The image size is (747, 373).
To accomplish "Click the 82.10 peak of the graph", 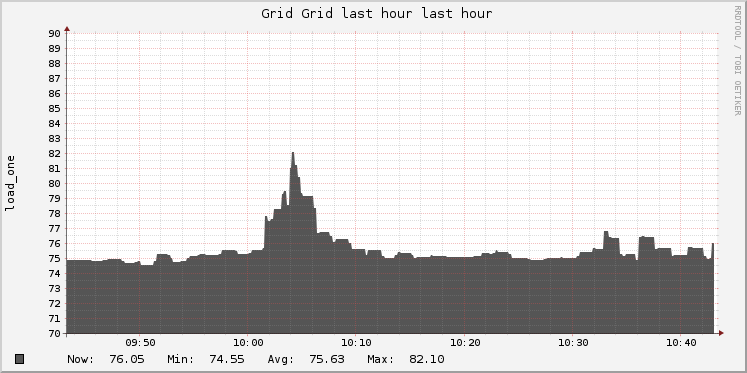I will click(293, 154).
